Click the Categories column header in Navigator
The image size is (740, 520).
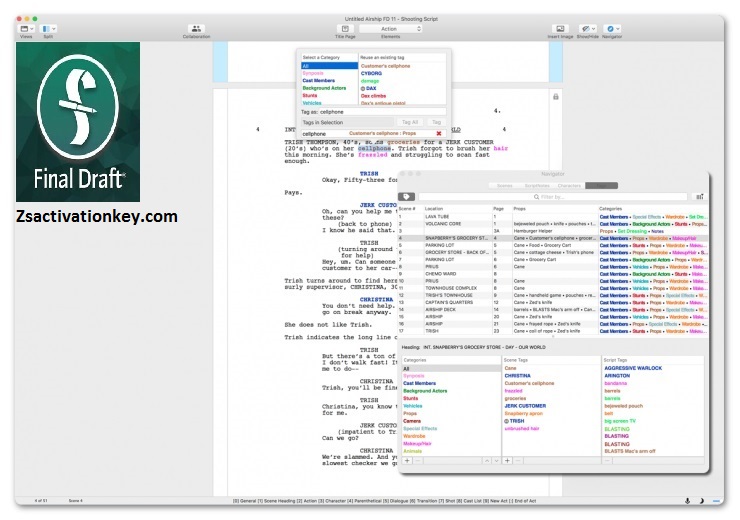(610, 209)
